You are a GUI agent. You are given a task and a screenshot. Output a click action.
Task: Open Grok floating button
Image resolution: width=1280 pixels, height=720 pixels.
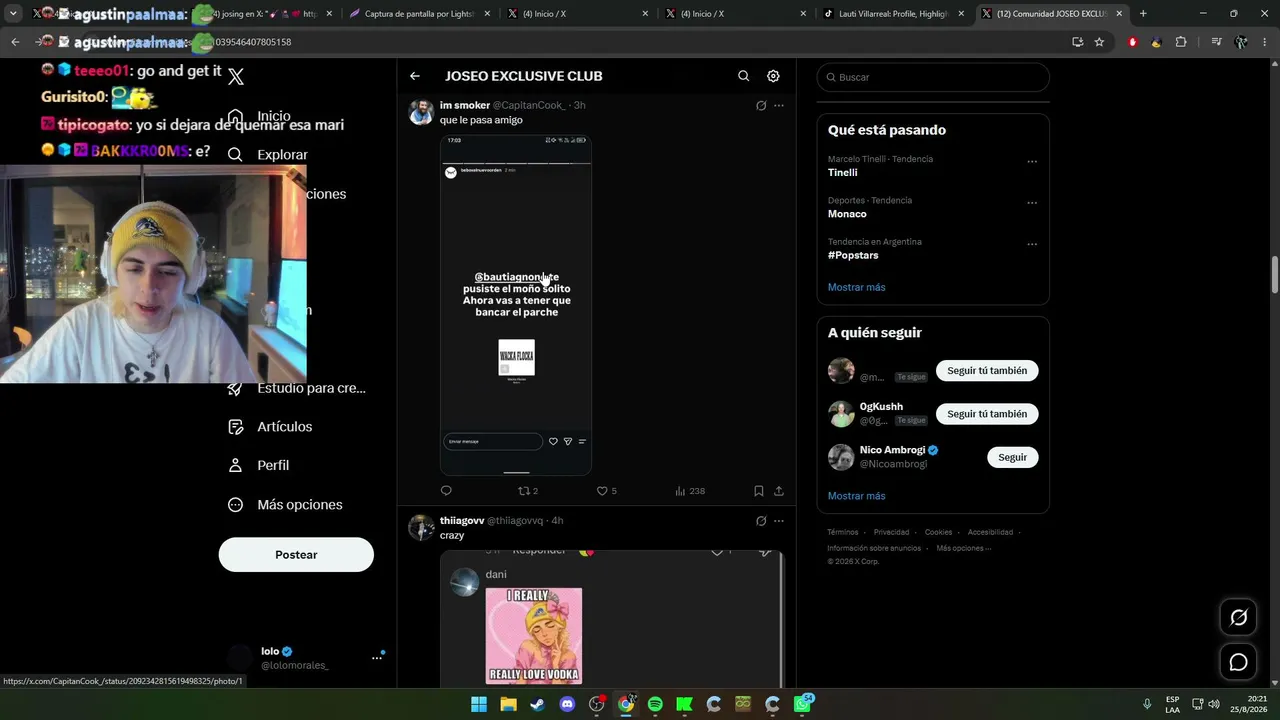click(1238, 618)
